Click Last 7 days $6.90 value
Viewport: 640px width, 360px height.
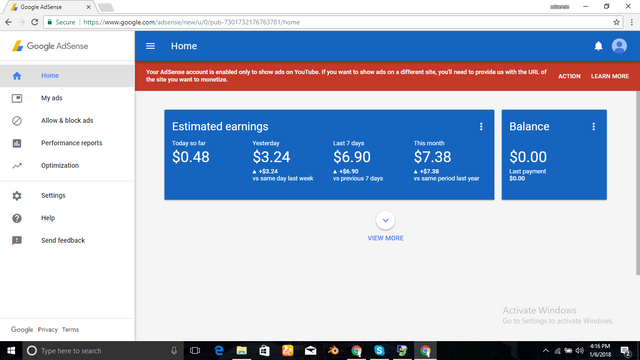click(x=352, y=157)
